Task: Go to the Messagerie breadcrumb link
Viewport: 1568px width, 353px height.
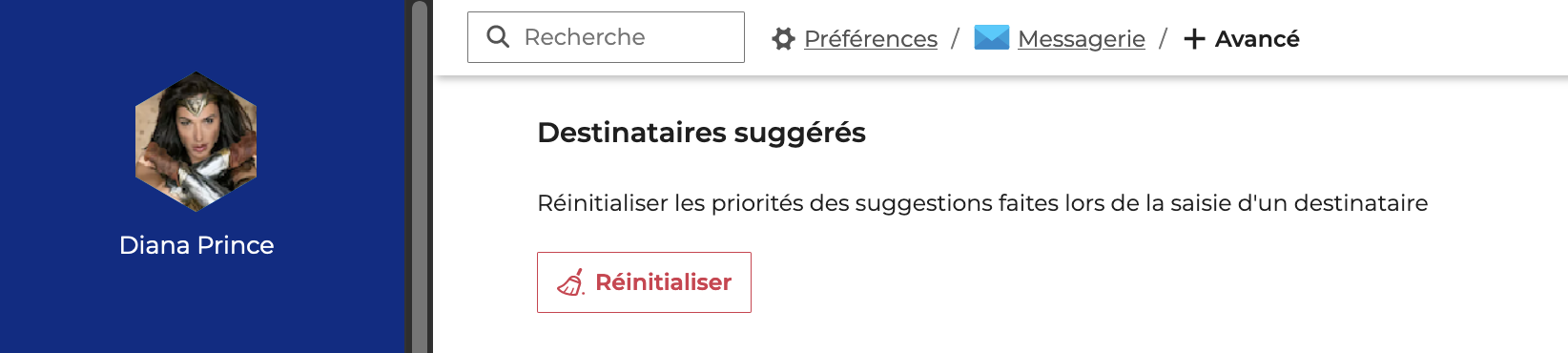Action: pyautogui.click(x=1082, y=39)
